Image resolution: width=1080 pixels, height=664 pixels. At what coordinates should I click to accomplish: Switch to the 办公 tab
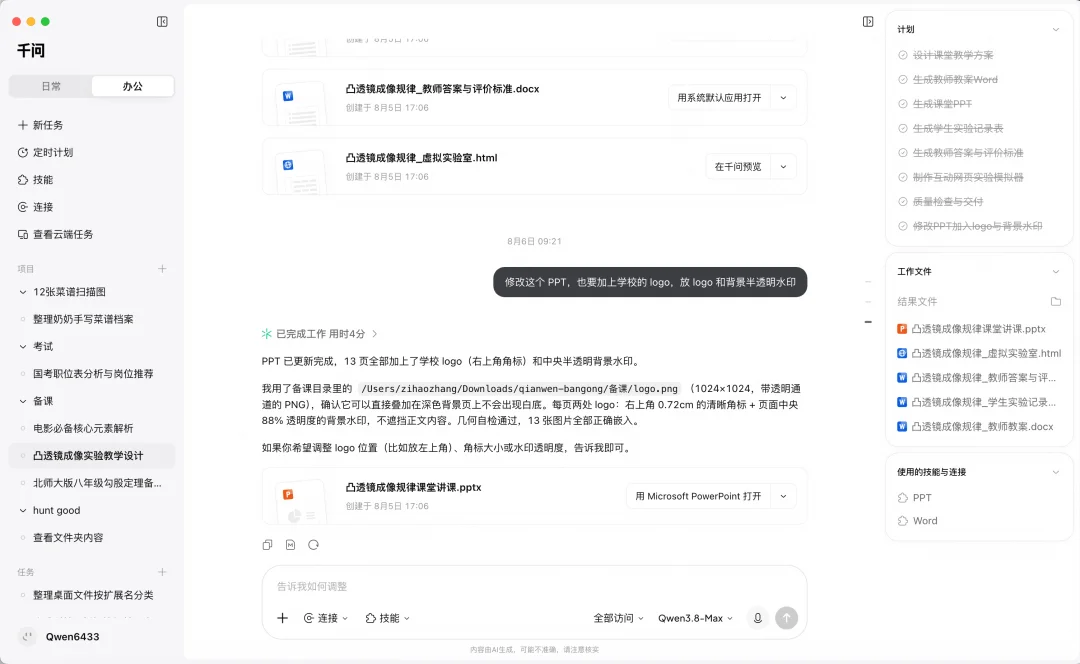(133, 86)
